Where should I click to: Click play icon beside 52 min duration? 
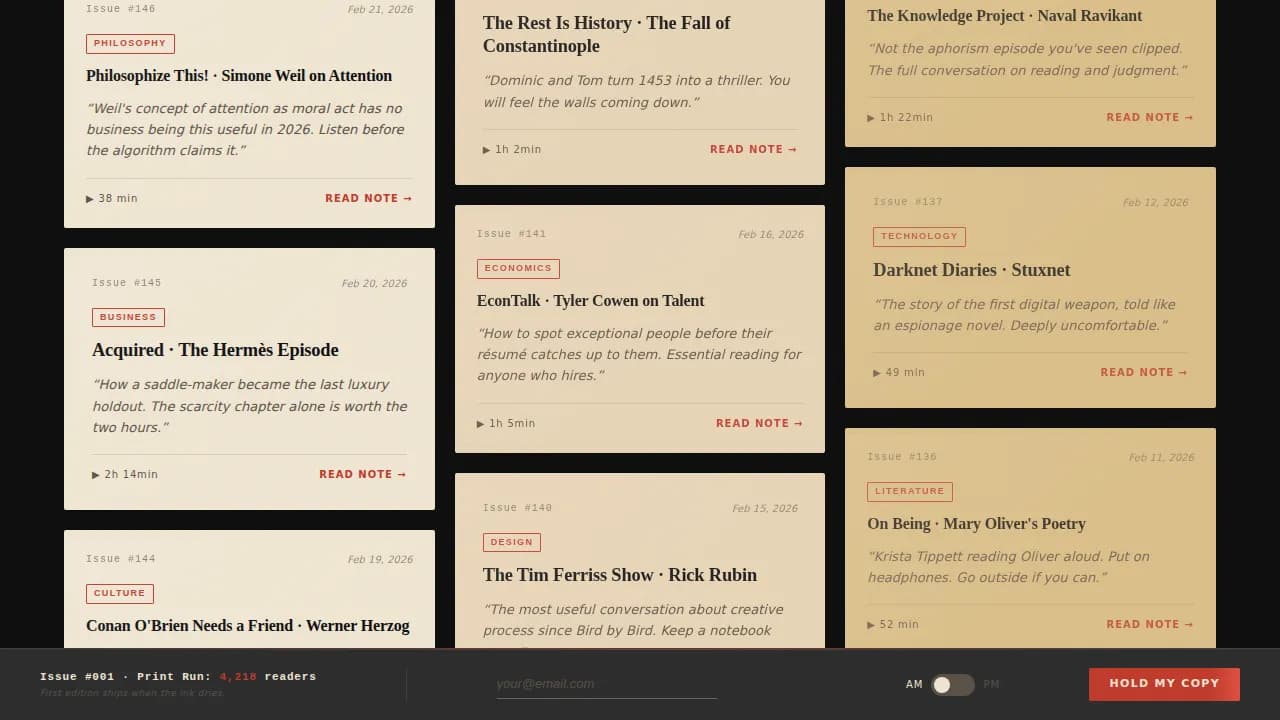pos(871,625)
